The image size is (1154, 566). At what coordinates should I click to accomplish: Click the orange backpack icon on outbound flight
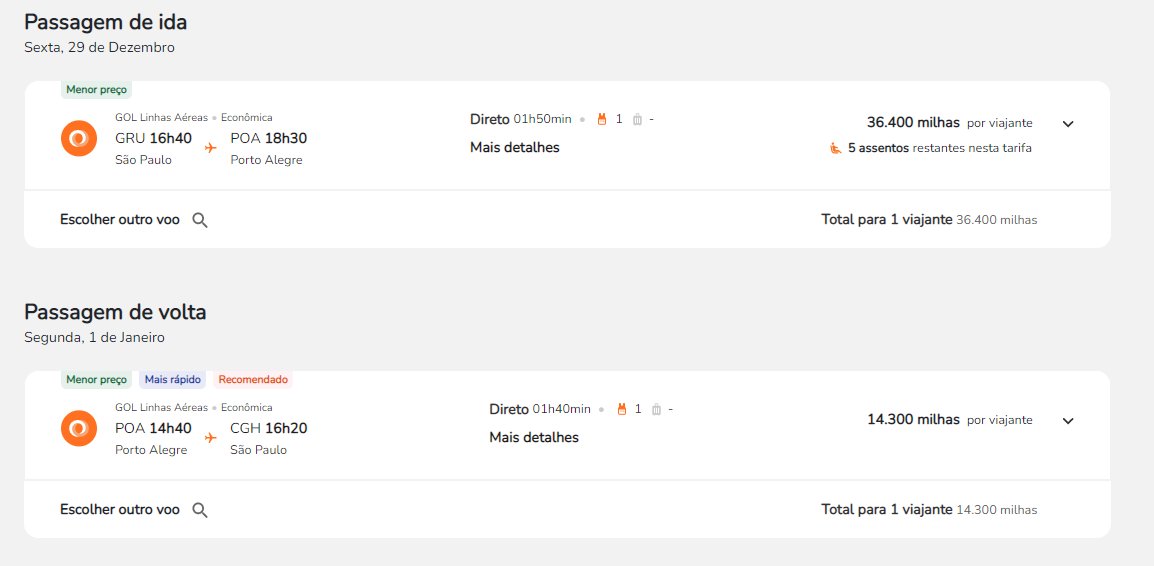point(602,119)
